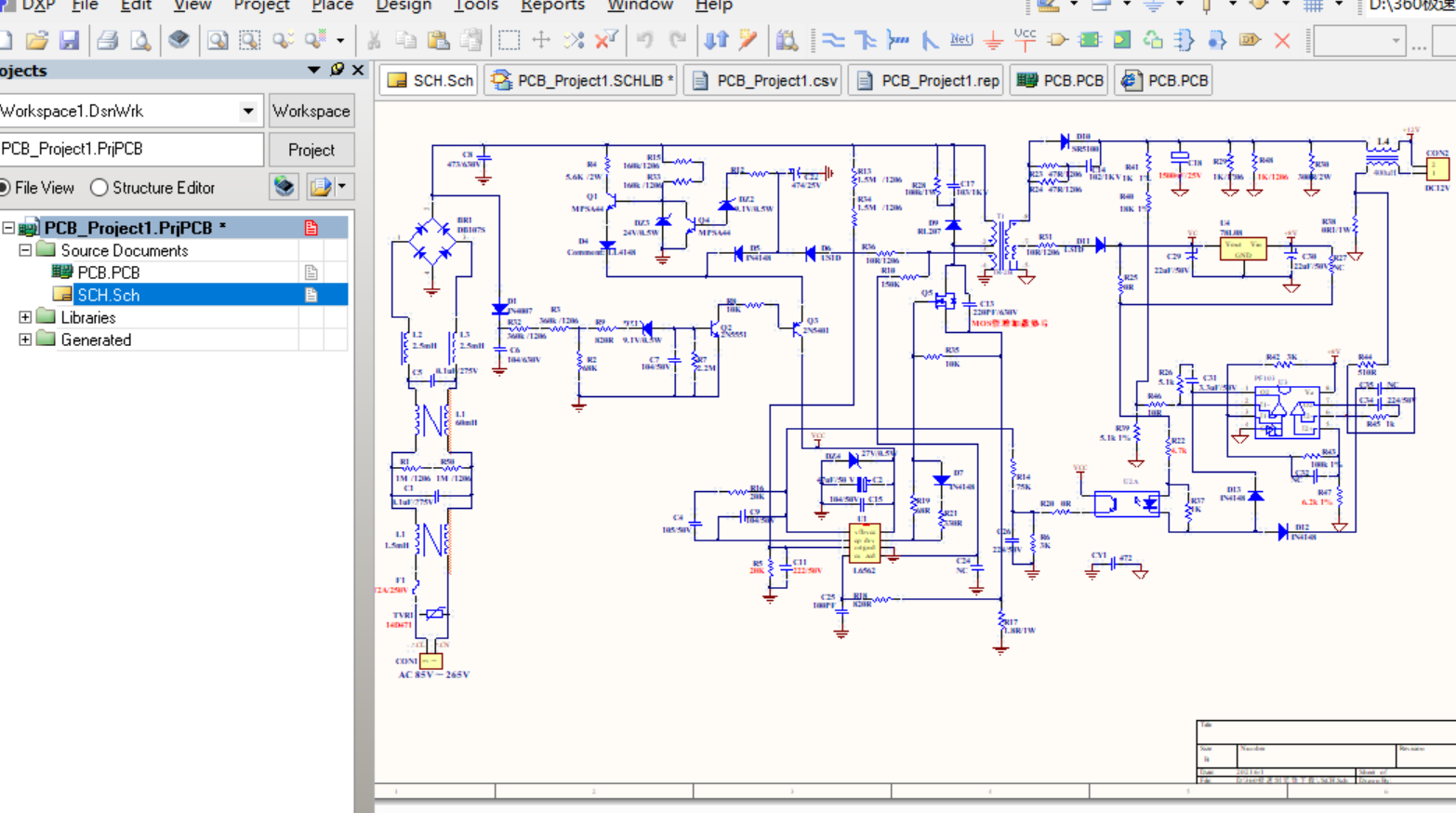
Task: Open the zoom tools dropdown arrow
Action: [x=340, y=41]
